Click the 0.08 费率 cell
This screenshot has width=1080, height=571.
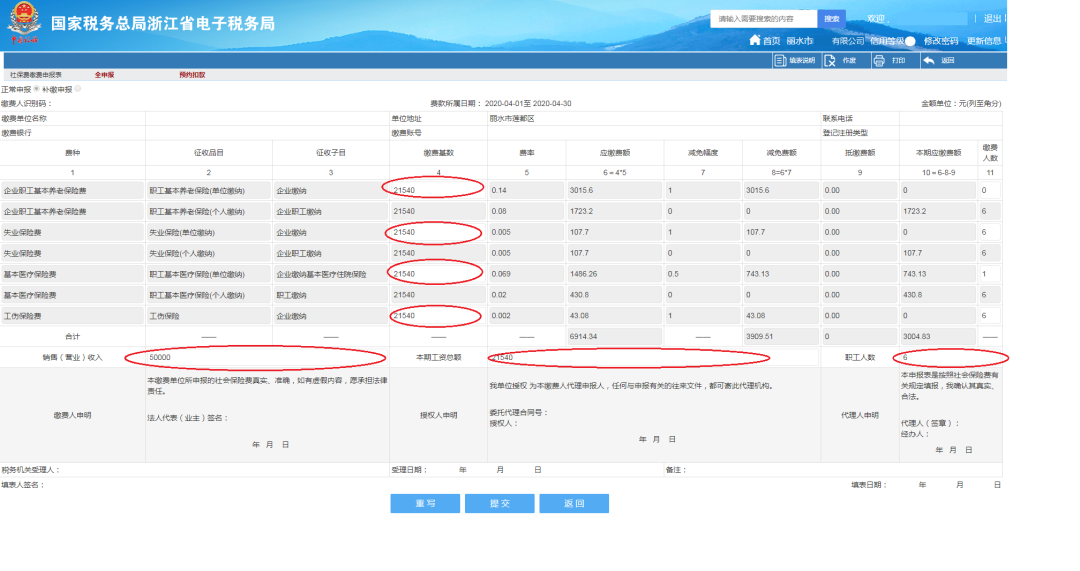click(526, 211)
